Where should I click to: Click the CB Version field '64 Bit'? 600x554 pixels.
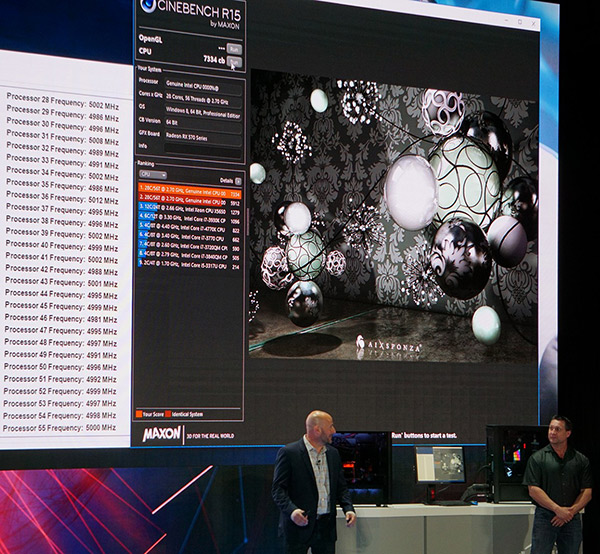204,124
